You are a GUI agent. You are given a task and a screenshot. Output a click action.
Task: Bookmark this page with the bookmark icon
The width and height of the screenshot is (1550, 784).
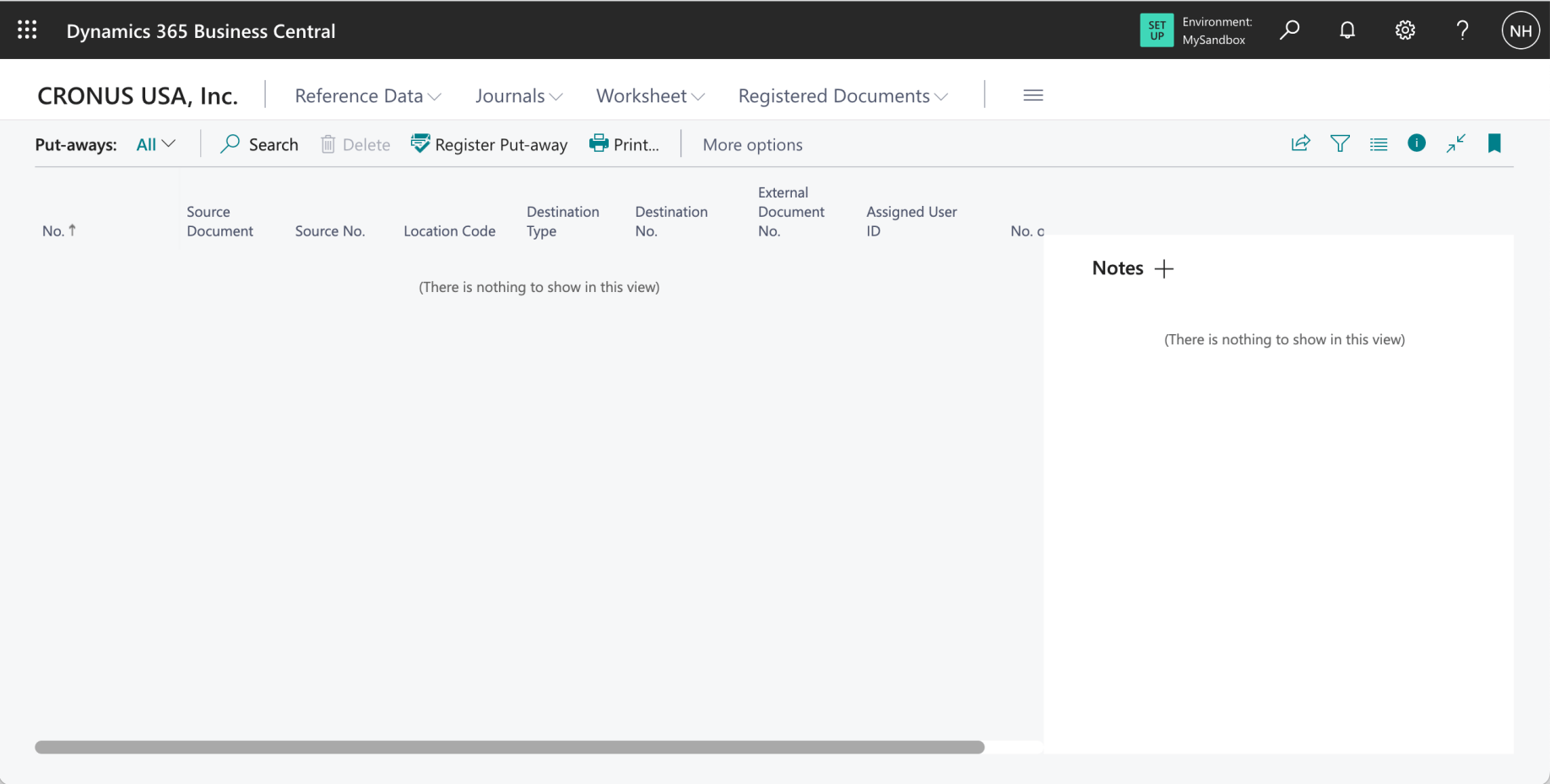tap(1494, 143)
